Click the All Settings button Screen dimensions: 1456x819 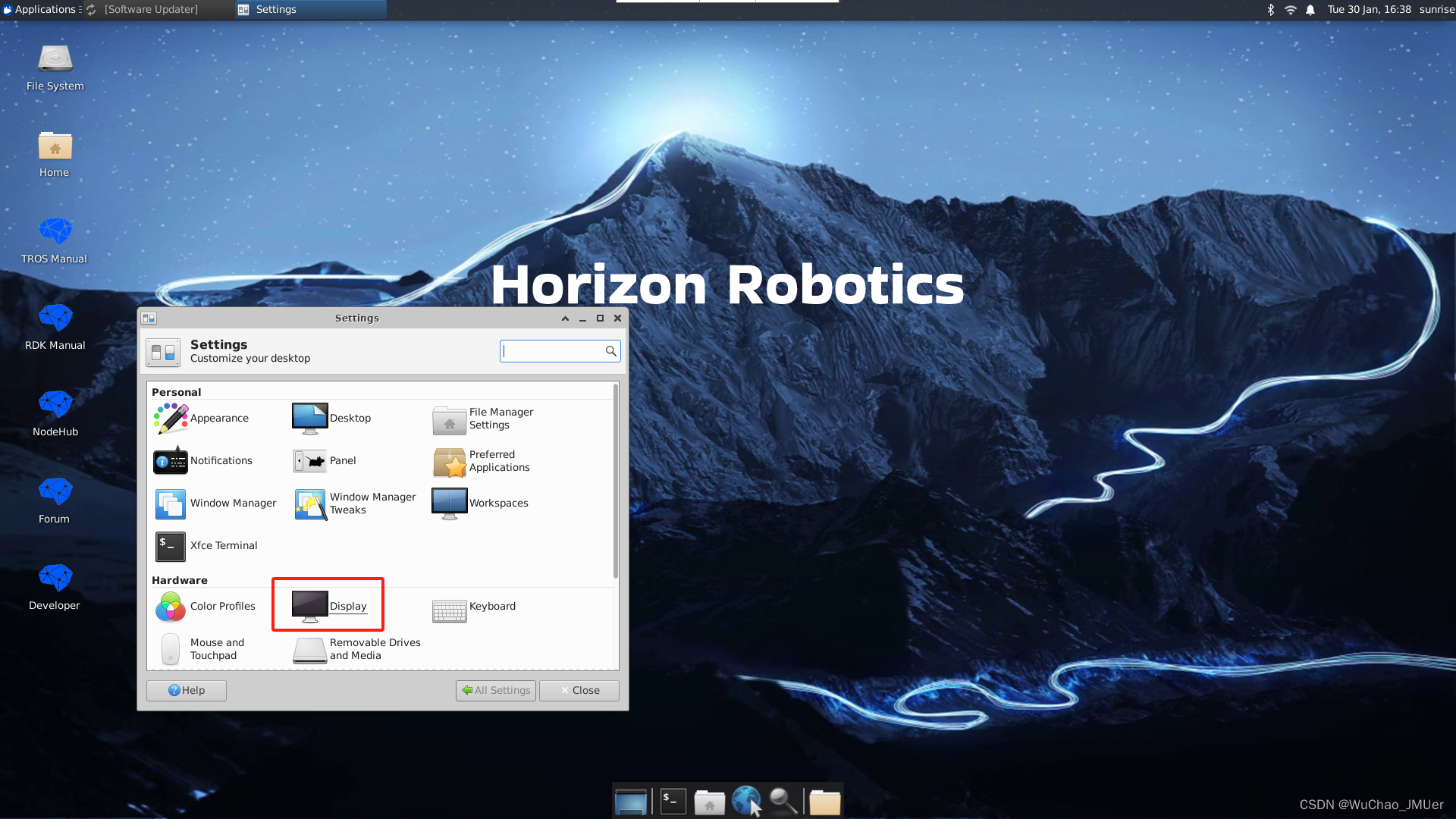(x=496, y=690)
